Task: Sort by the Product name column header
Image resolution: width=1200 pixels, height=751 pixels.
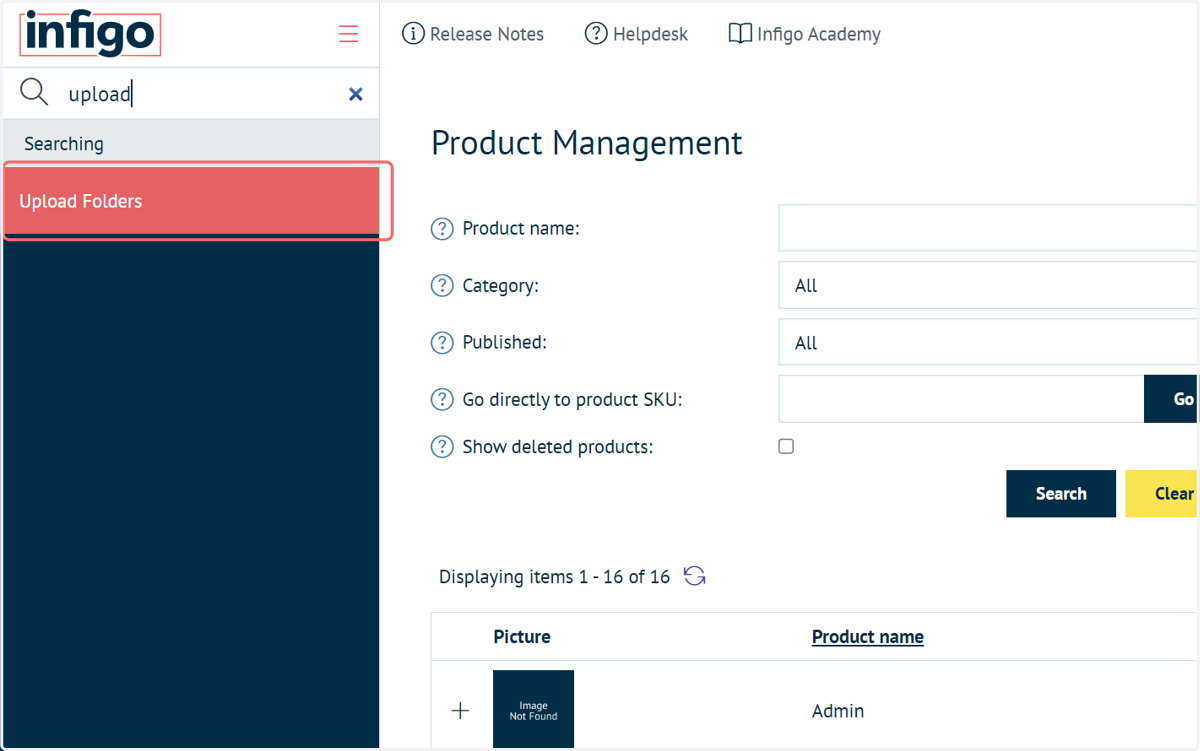Action: 868,637
